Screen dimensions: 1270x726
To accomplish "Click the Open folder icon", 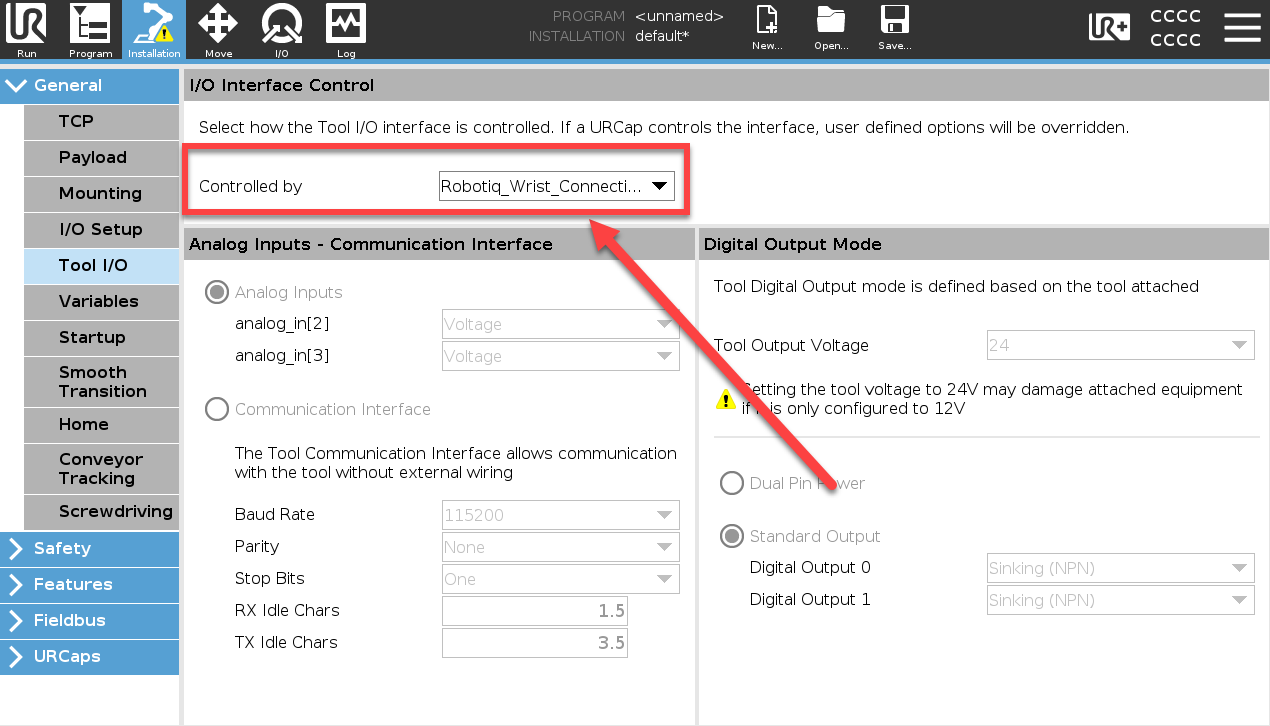I will click(831, 29).
